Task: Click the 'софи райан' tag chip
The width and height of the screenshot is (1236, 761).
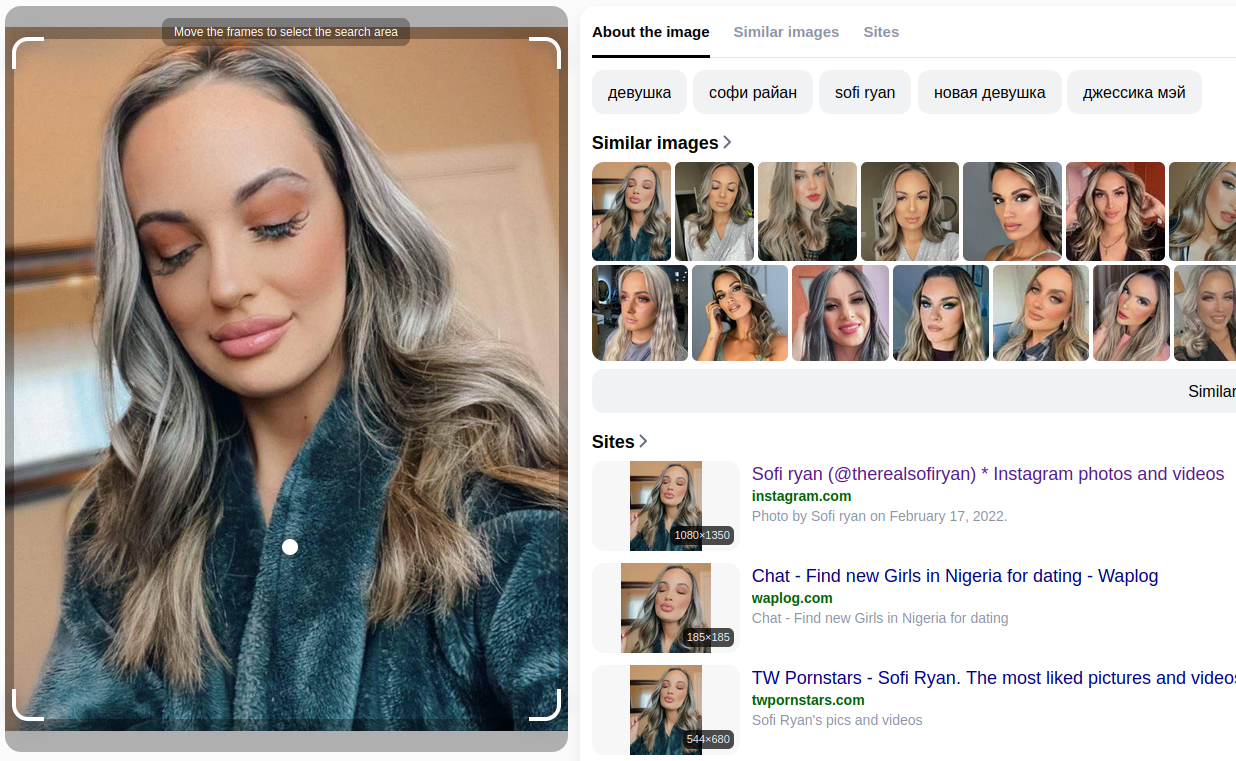Action: tap(753, 92)
